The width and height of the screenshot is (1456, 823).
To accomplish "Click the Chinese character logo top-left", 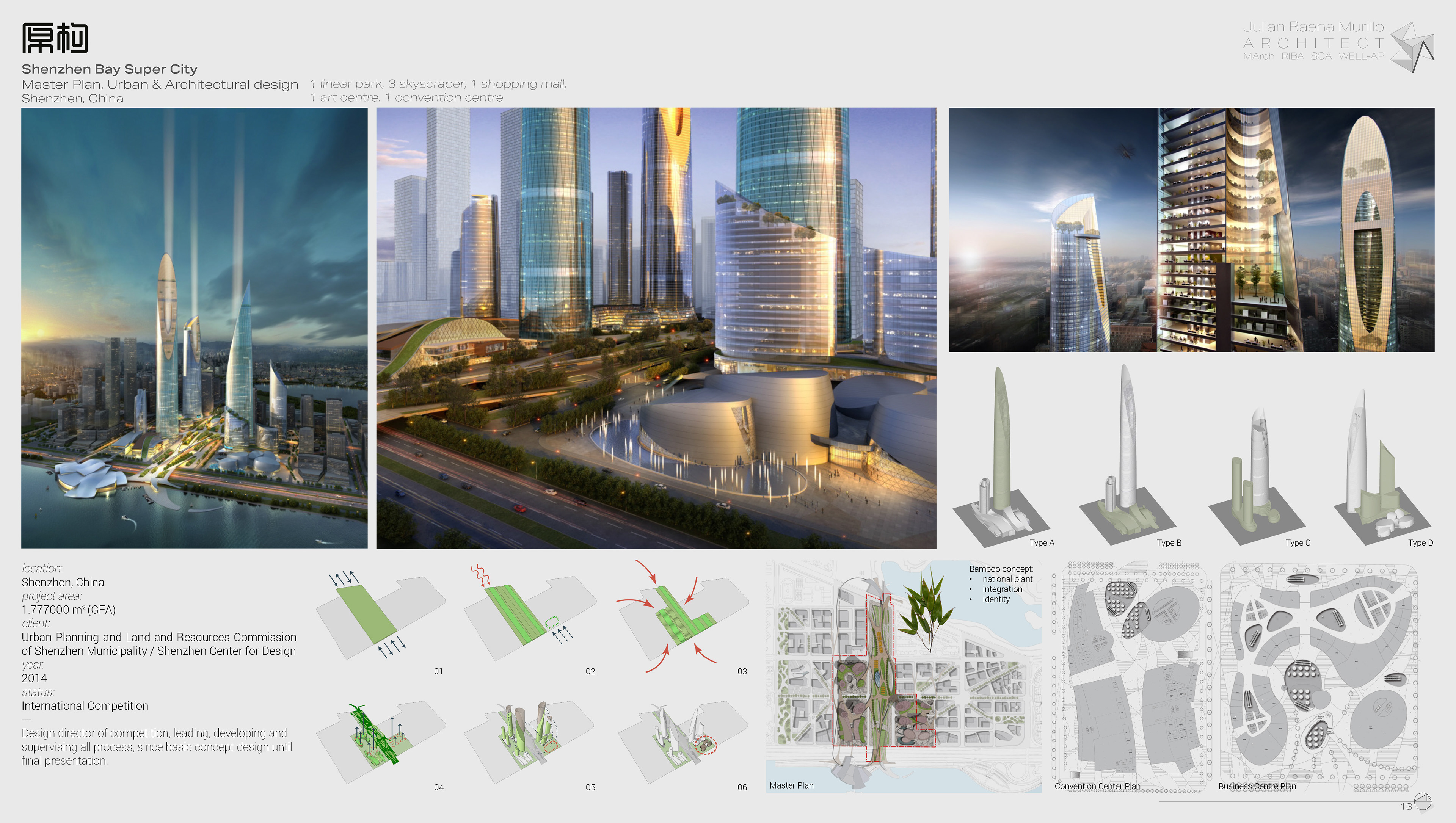I will tap(55, 38).
